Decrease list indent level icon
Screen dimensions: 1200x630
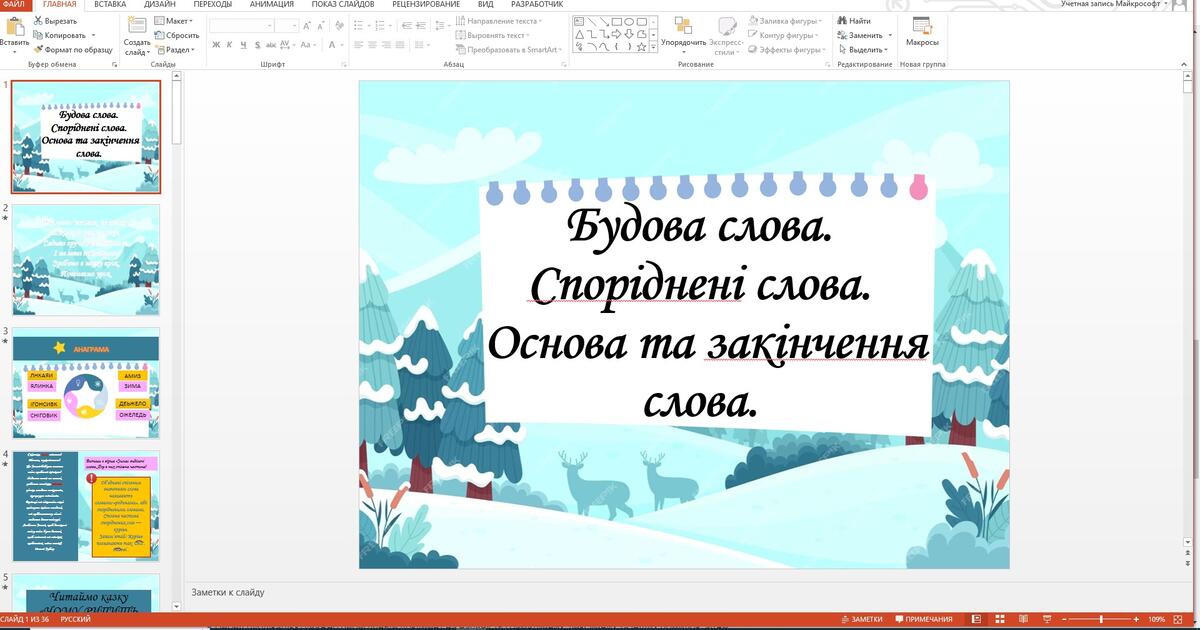pos(407,25)
